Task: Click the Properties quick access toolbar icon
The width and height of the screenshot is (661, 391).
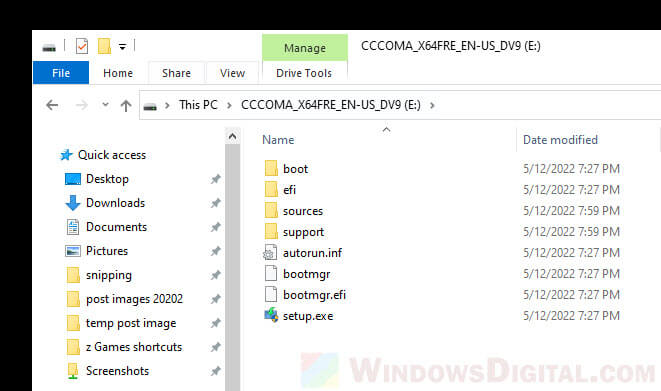Action: pos(82,46)
